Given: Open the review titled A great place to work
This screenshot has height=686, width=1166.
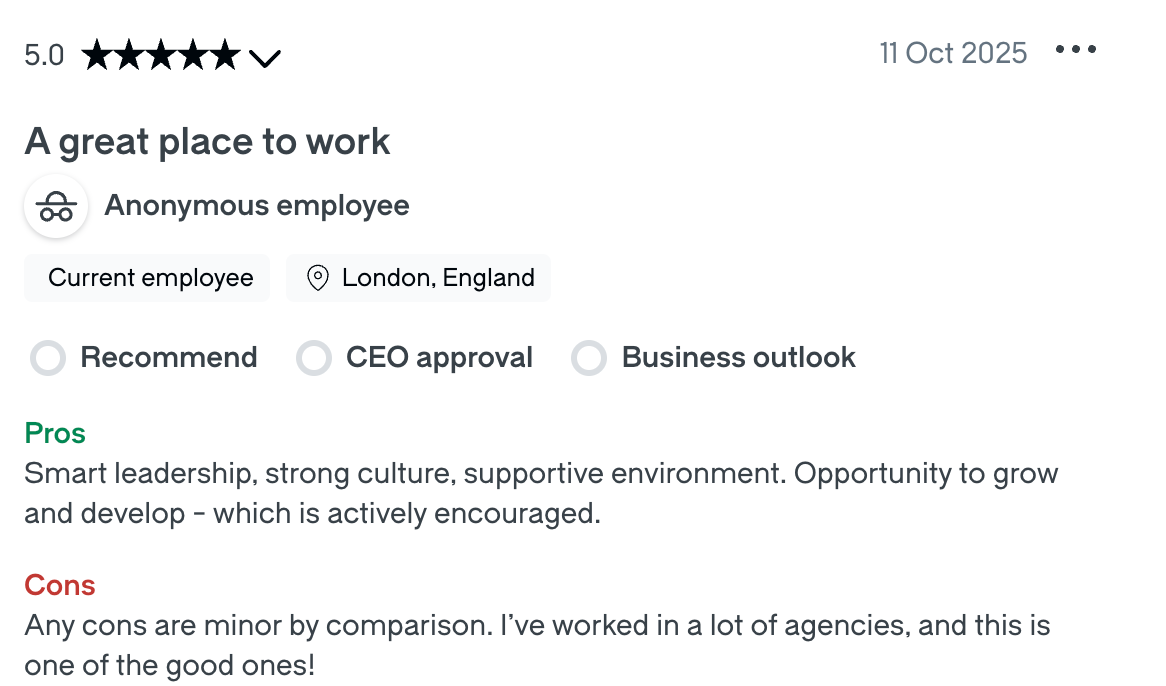Looking at the screenshot, I should click(x=207, y=141).
